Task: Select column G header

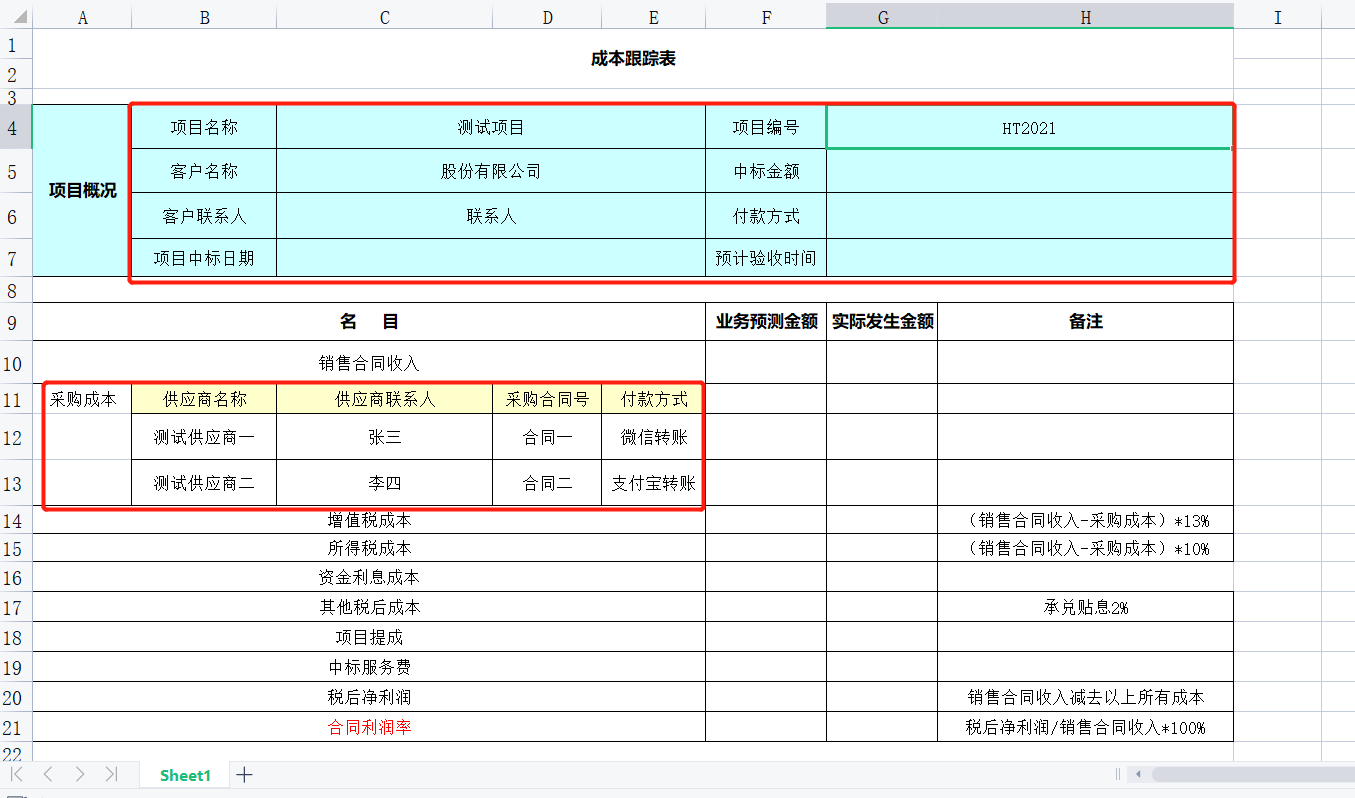Action: point(882,17)
